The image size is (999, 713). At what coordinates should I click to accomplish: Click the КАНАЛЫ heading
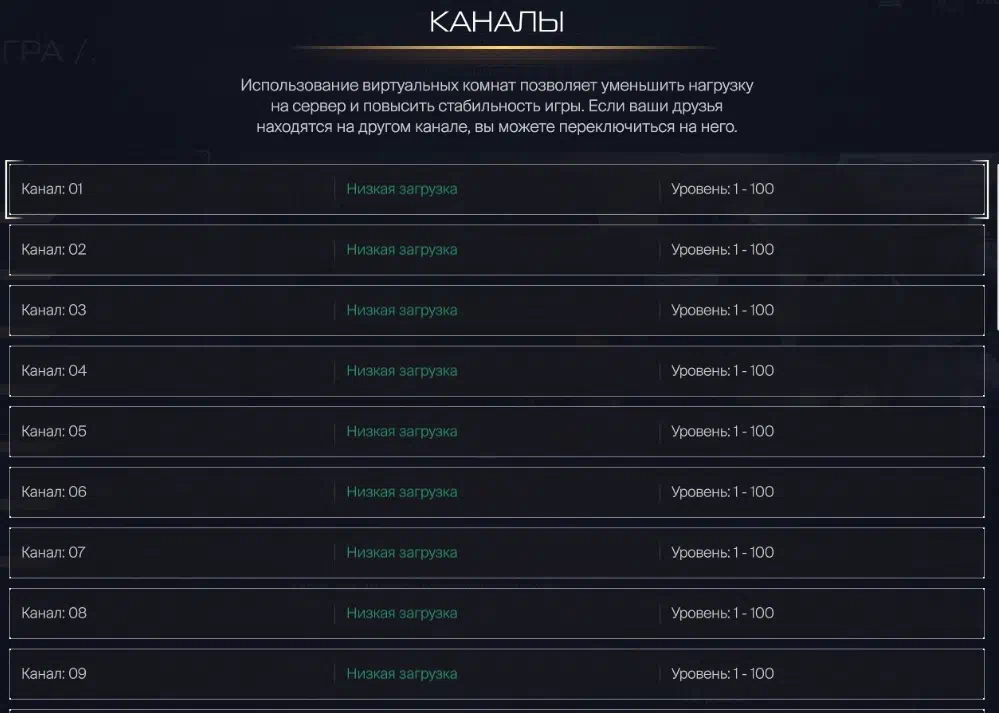pyautogui.click(x=497, y=22)
